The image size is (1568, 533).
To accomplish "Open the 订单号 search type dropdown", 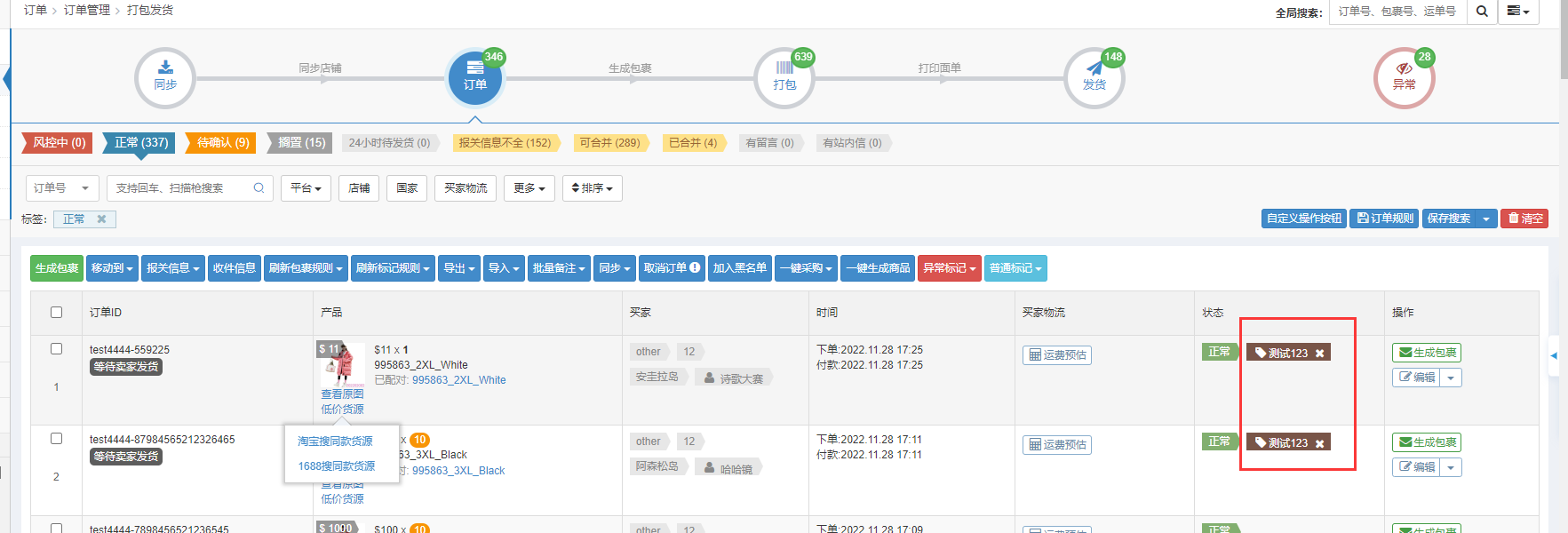I will pos(62,188).
